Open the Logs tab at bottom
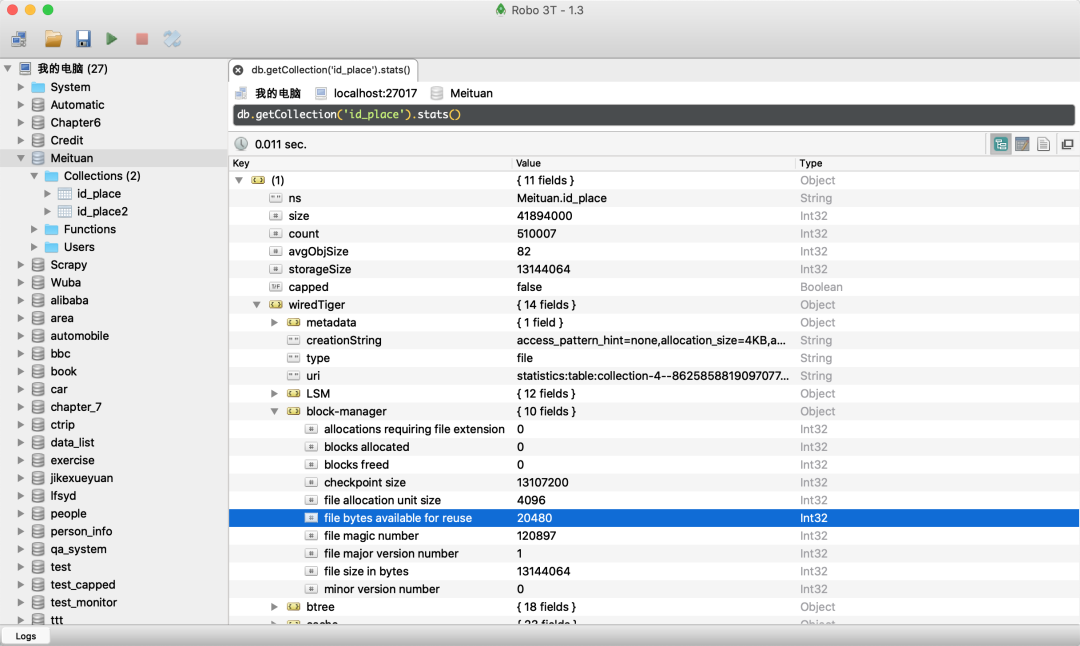Viewport: 1080px width, 646px height. (x=26, y=636)
